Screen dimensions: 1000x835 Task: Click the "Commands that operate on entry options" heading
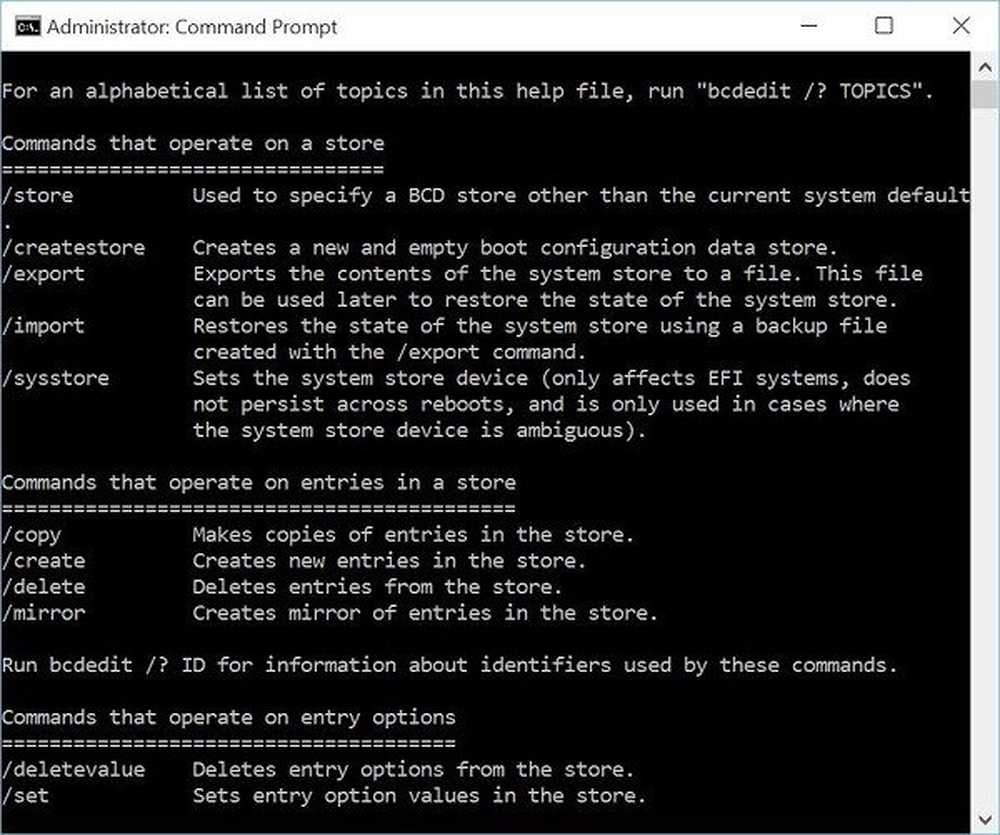point(229,717)
